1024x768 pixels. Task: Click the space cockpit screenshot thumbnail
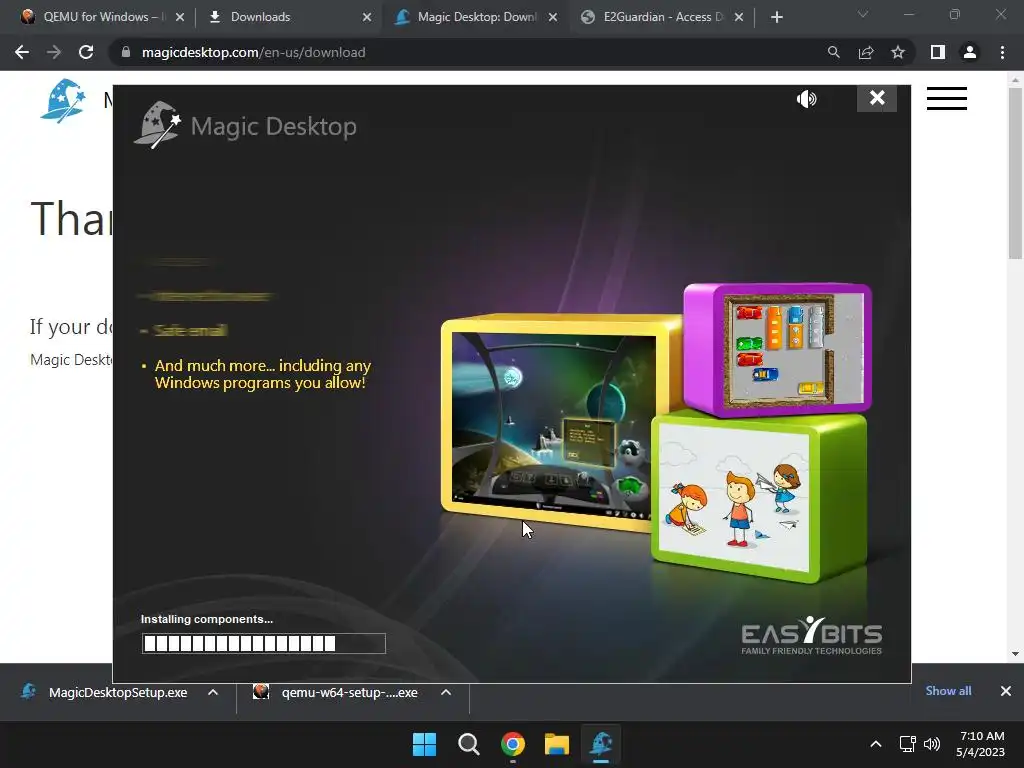click(x=554, y=426)
